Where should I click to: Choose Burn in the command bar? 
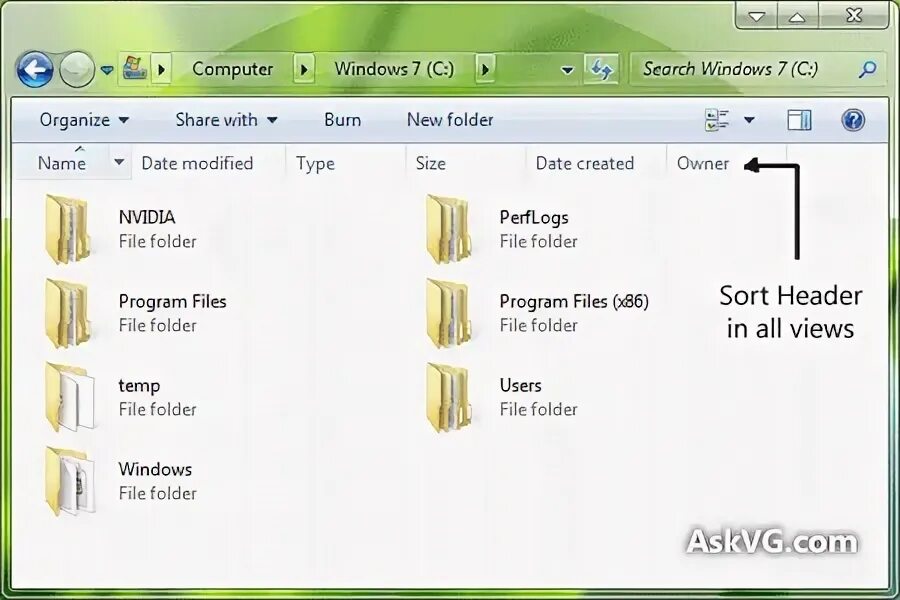pos(343,120)
